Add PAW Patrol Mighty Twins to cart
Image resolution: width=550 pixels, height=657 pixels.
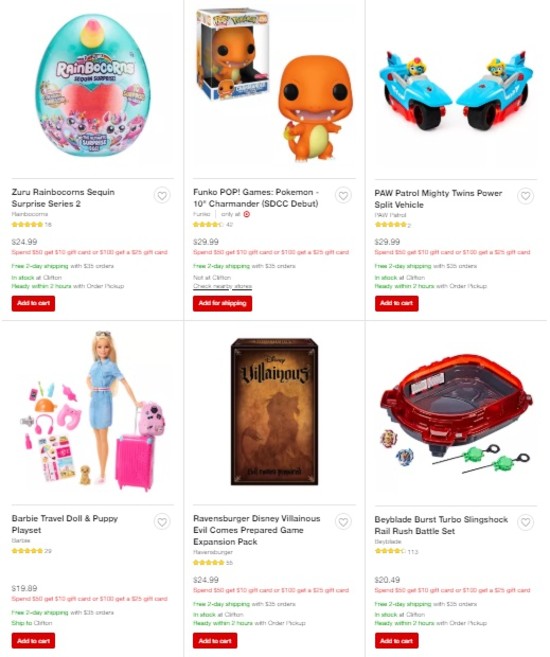(396, 303)
